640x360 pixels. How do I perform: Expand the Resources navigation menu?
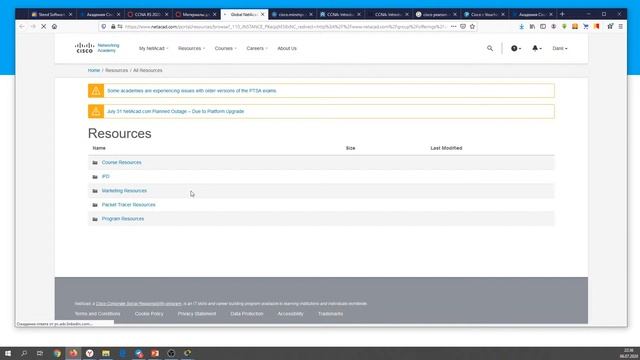pyautogui.click(x=191, y=48)
